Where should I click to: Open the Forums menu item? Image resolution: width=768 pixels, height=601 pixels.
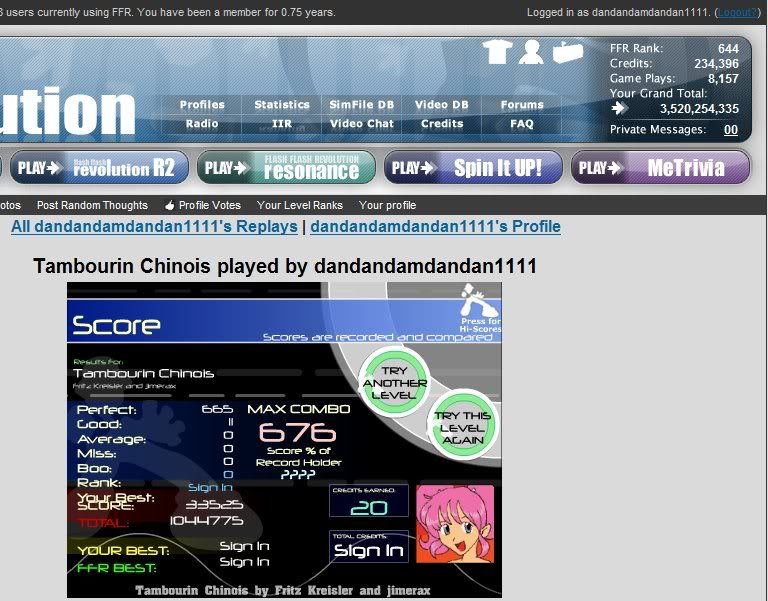(522, 105)
